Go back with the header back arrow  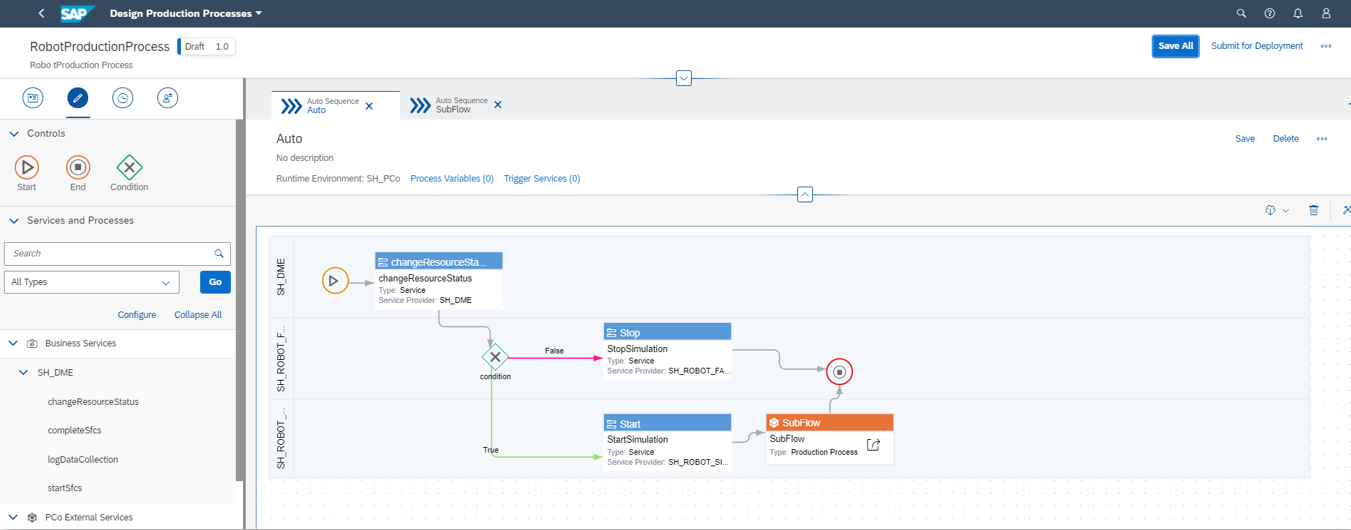click(41, 14)
